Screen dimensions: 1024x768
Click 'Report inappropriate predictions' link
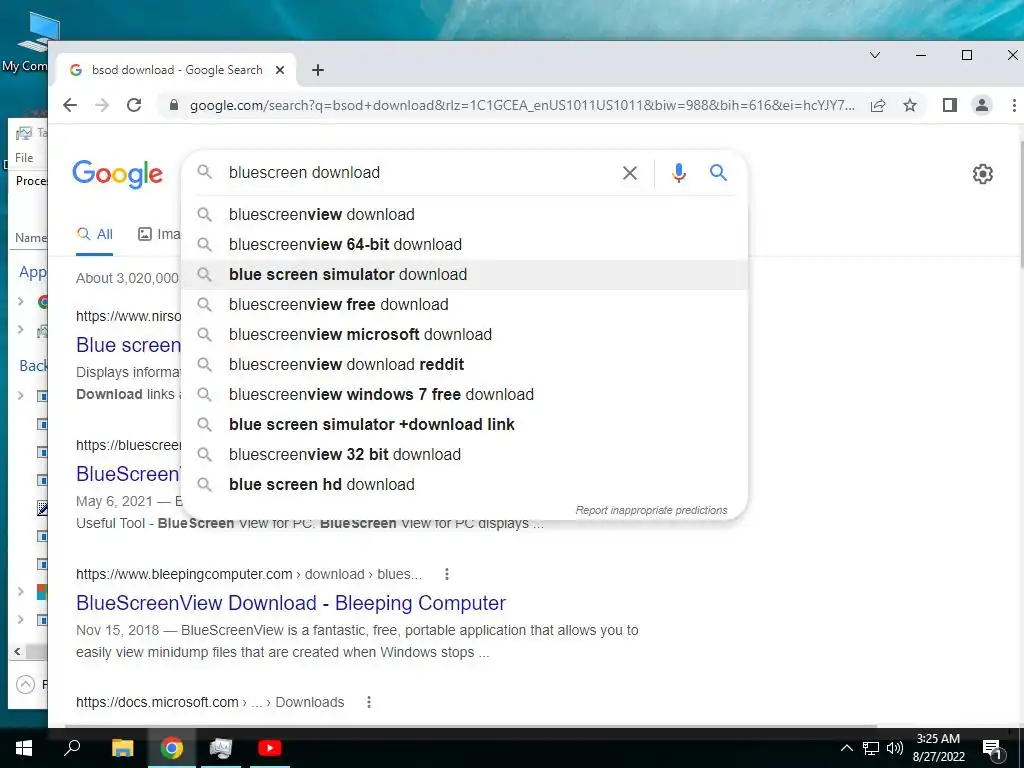pyautogui.click(x=651, y=510)
